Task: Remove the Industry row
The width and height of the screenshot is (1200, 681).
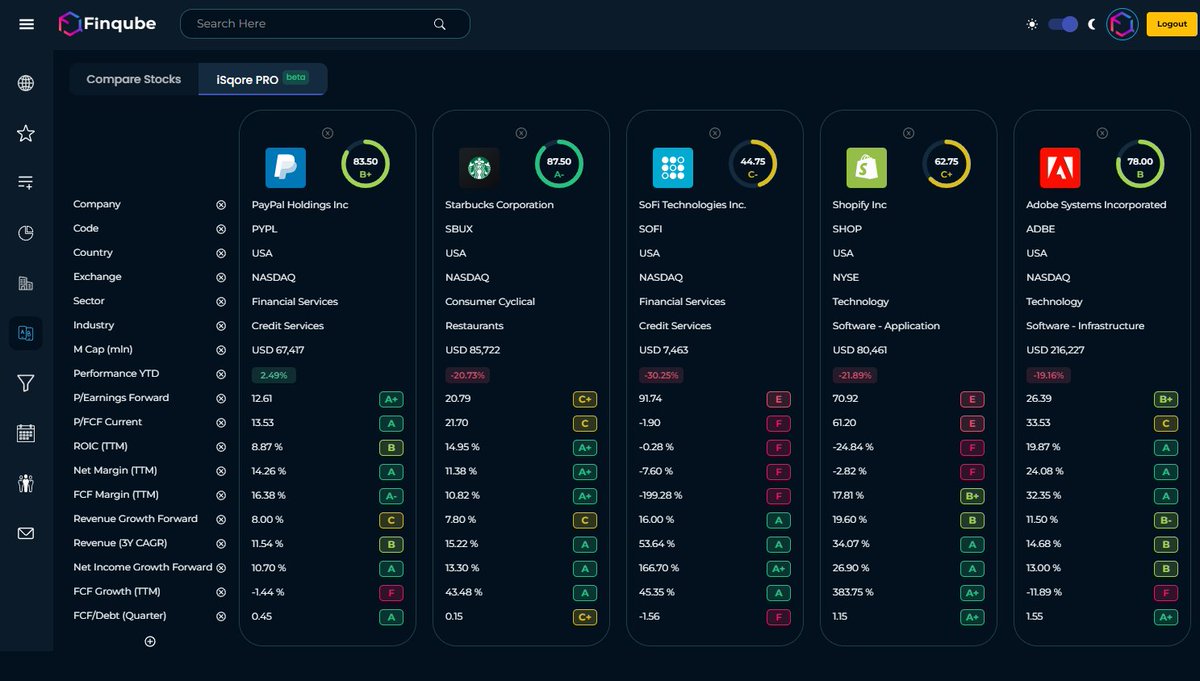Action: (x=221, y=326)
